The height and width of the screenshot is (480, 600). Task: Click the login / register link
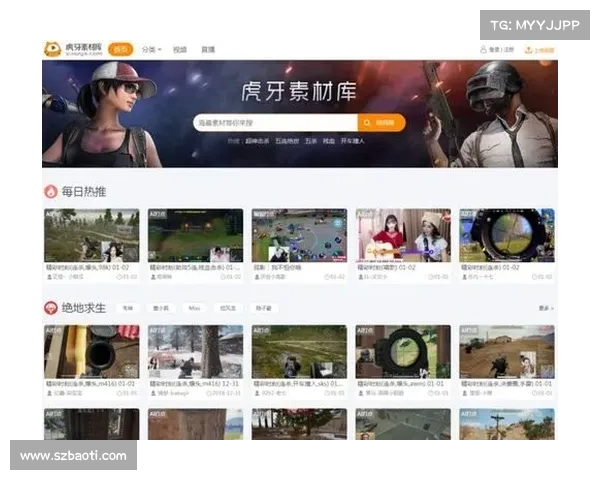point(501,49)
